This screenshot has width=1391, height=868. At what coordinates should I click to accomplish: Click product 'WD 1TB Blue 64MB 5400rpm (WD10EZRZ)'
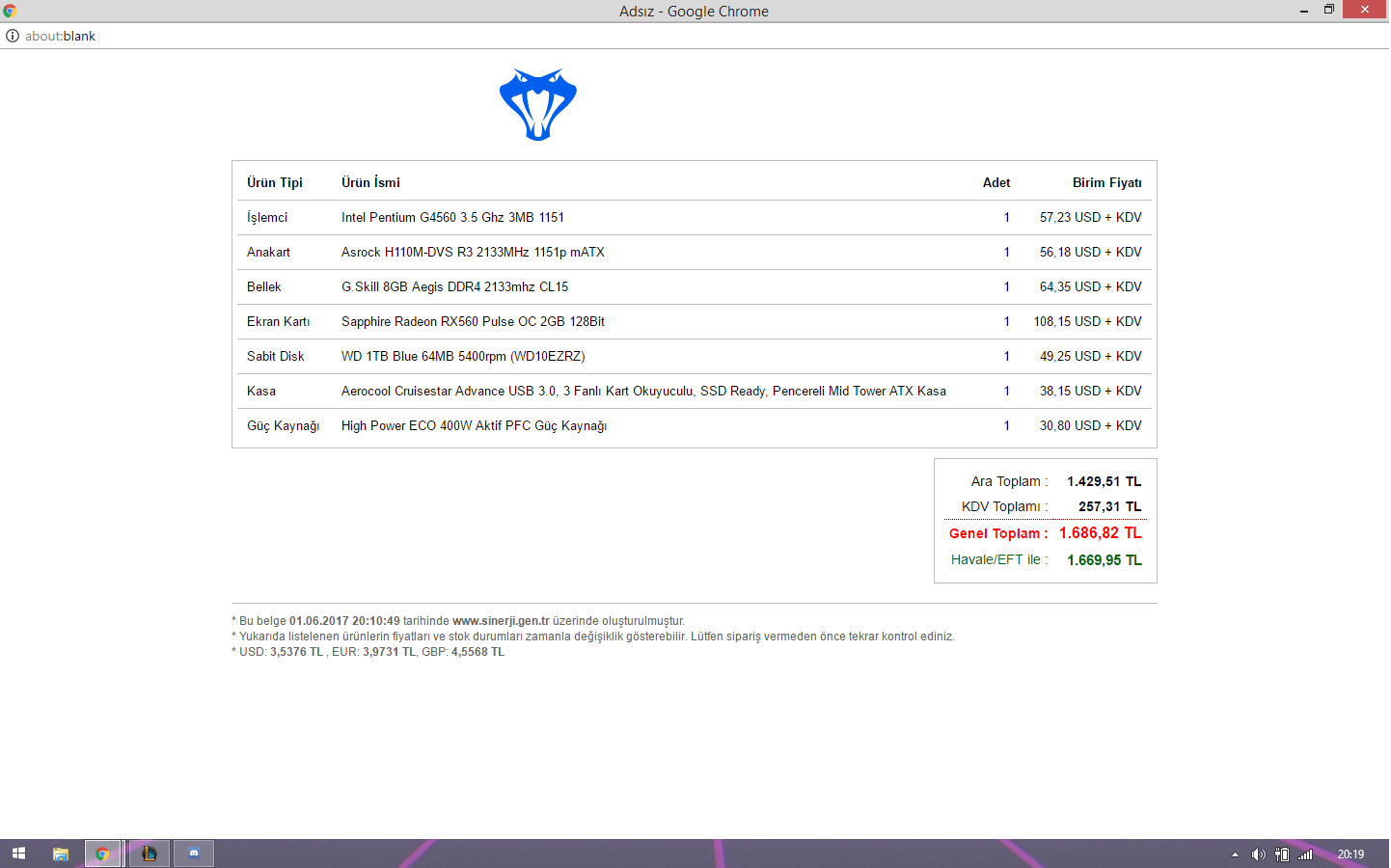[463, 356]
